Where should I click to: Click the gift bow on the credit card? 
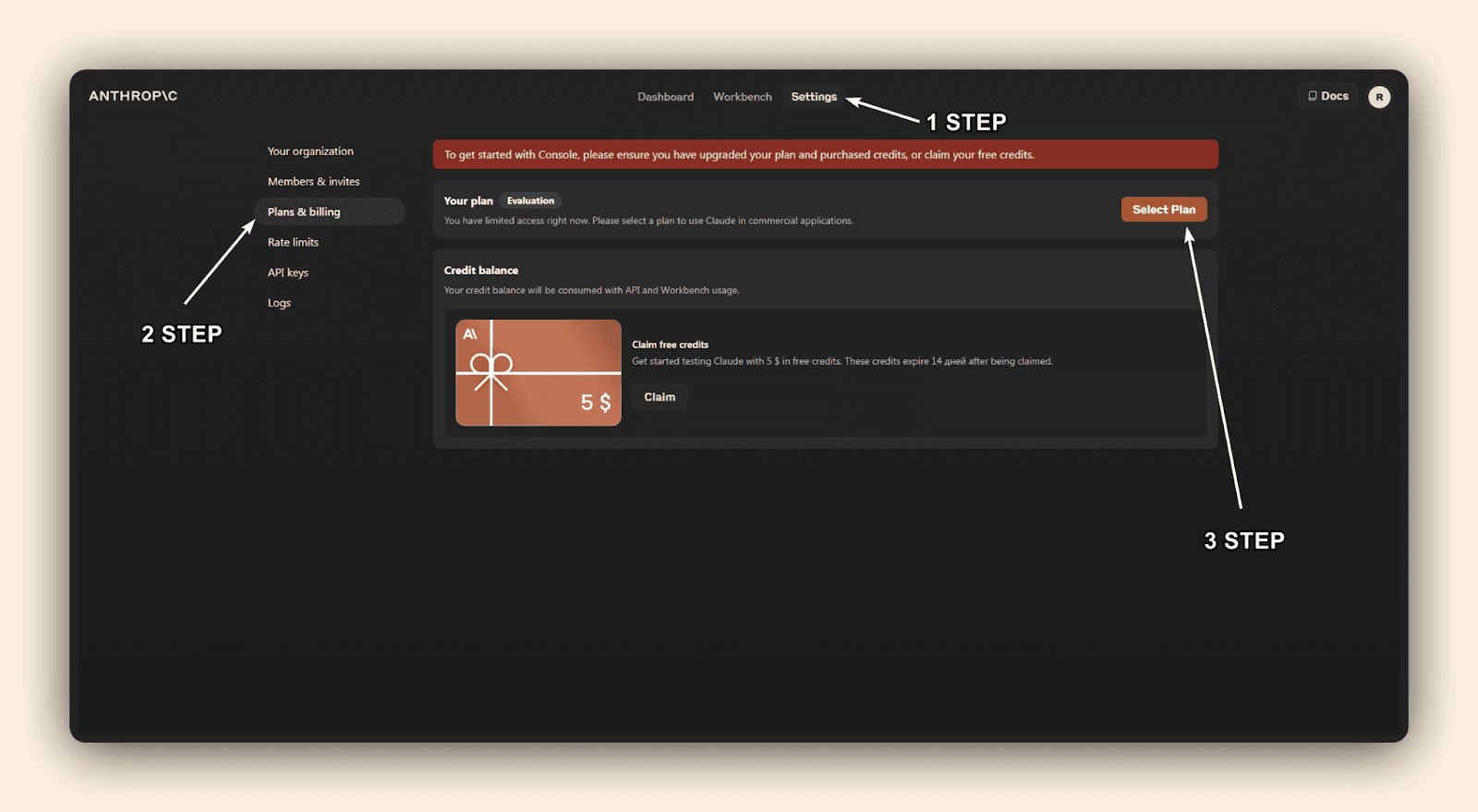pyautogui.click(x=491, y=365)
